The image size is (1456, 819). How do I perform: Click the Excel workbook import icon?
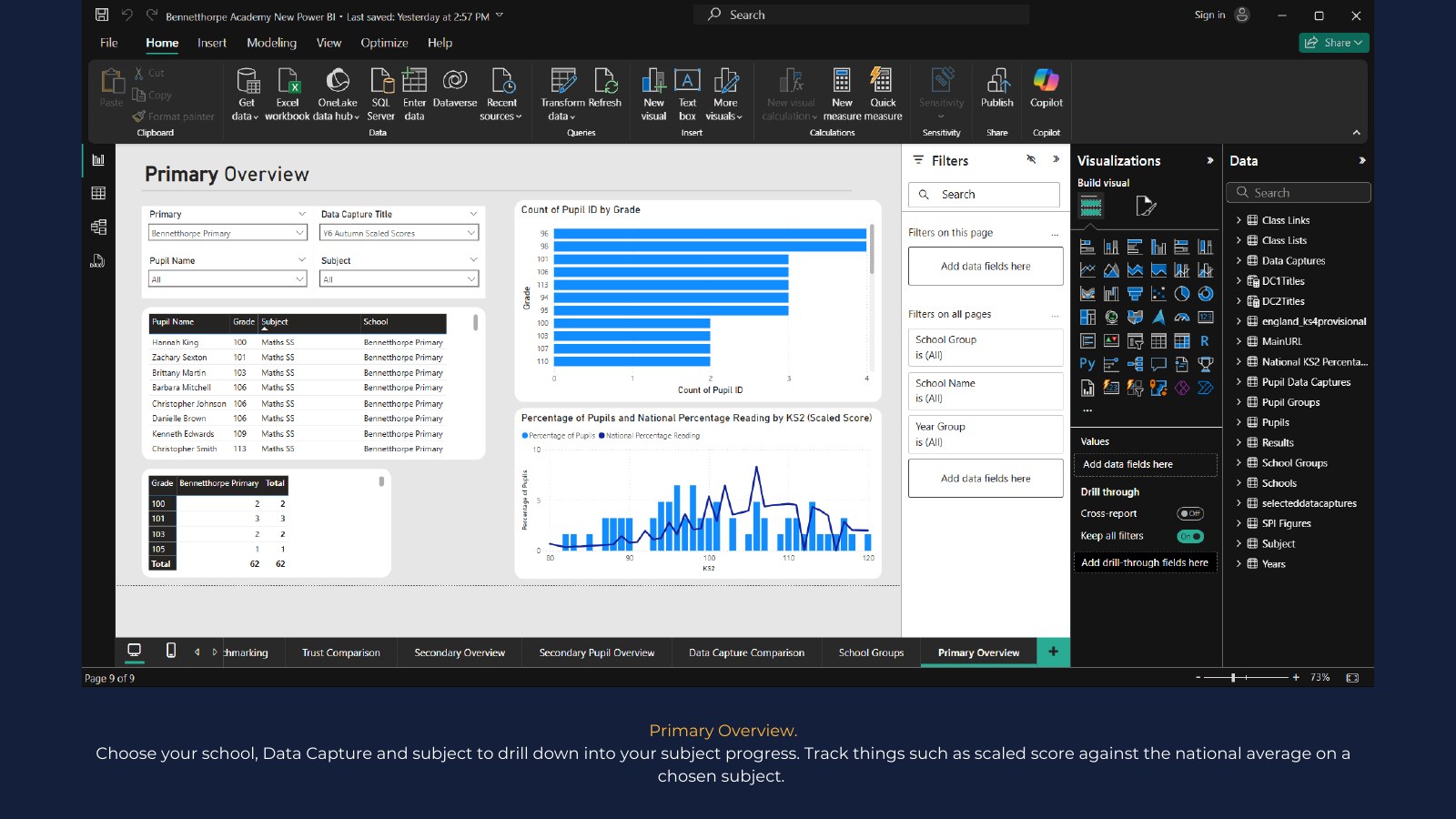point(288,94)
